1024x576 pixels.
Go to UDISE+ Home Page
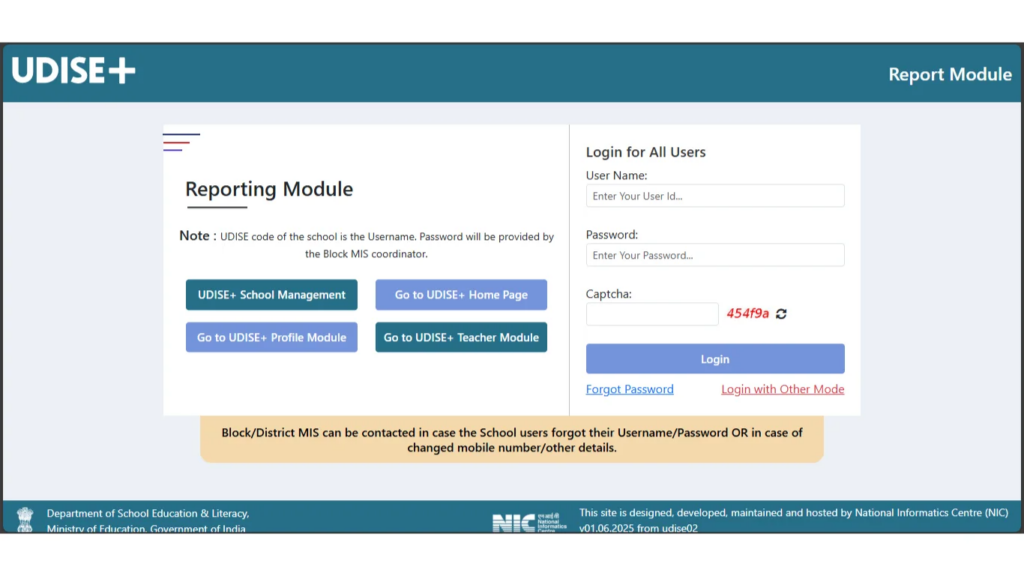pos(461,295)
